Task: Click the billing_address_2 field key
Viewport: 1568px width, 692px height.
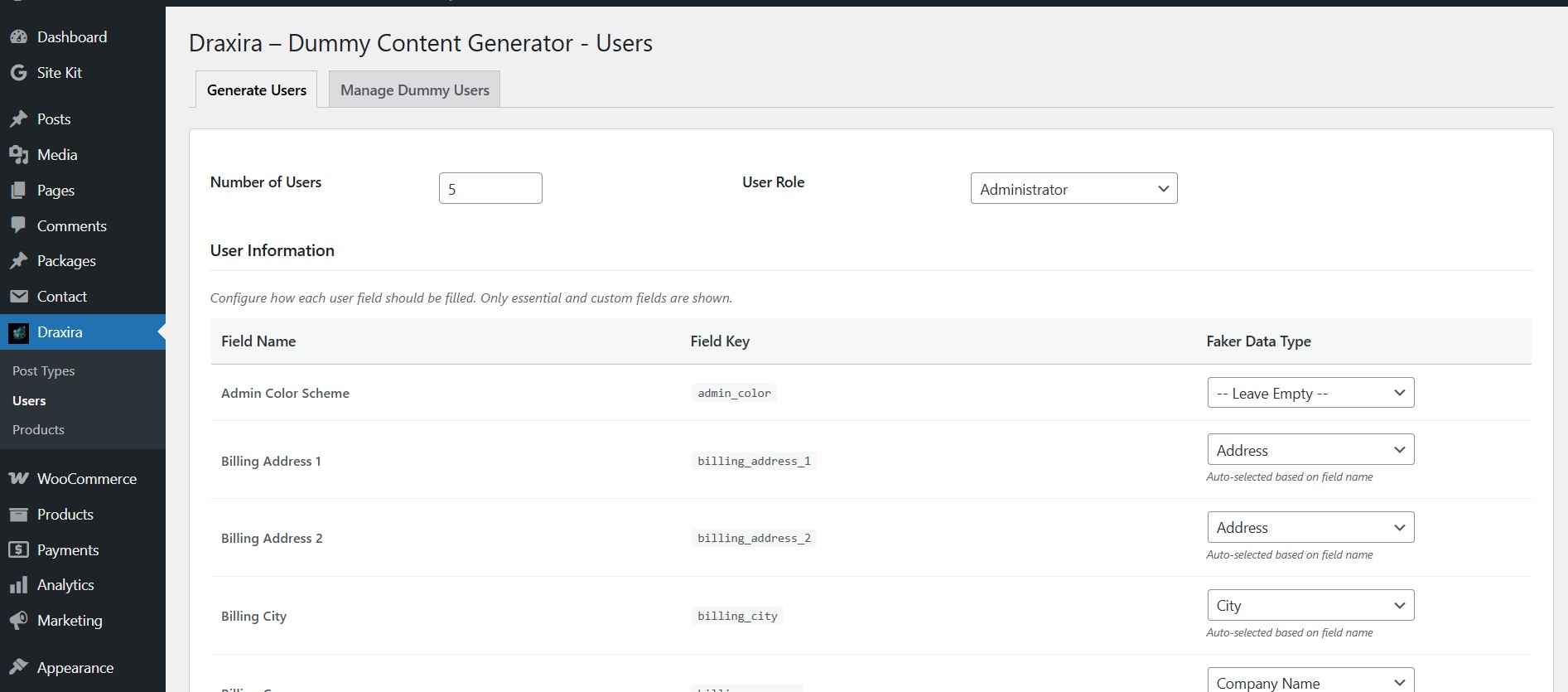Action: (754, 538)
